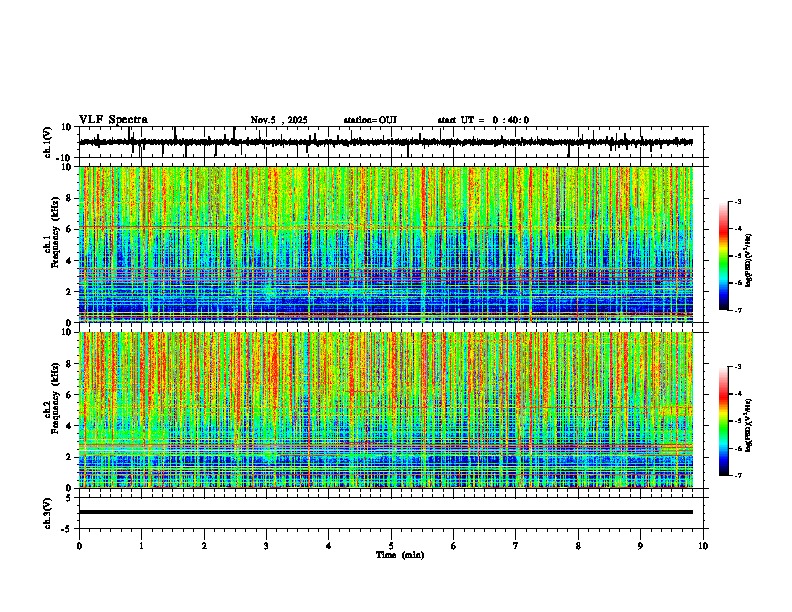Click the "-3" tick on ch.2 colorbar
792x612 pixels.
pyautogui.click(x=738, y=367)
